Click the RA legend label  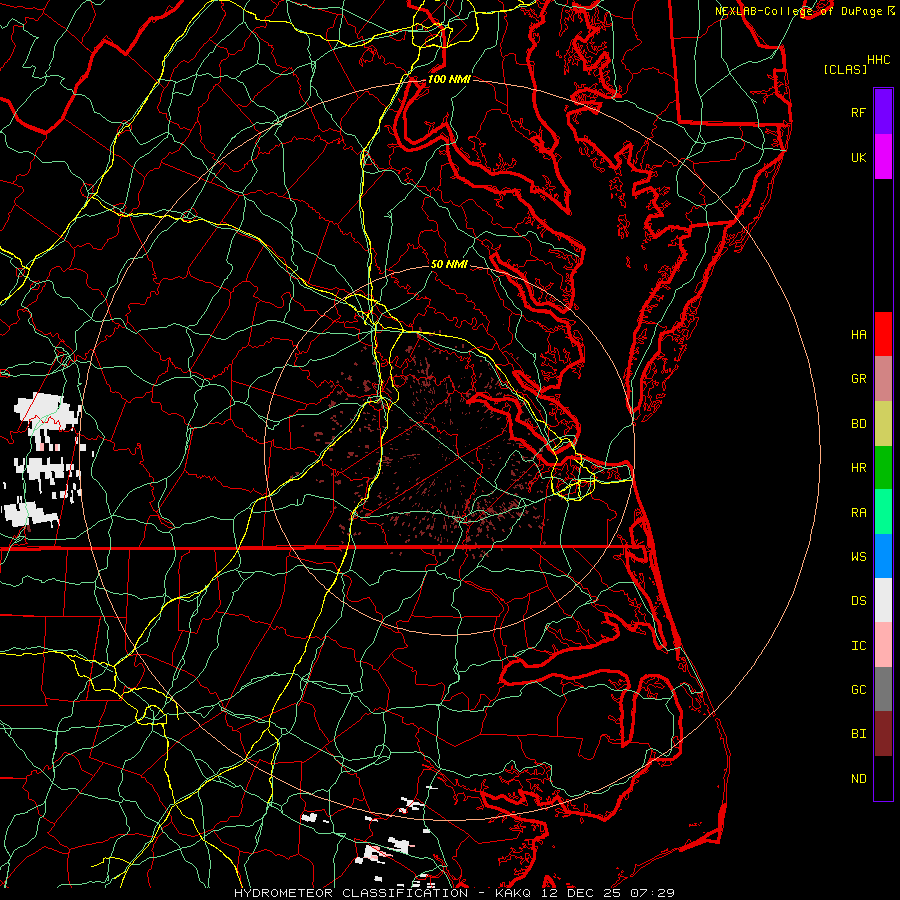pos(858,513)
